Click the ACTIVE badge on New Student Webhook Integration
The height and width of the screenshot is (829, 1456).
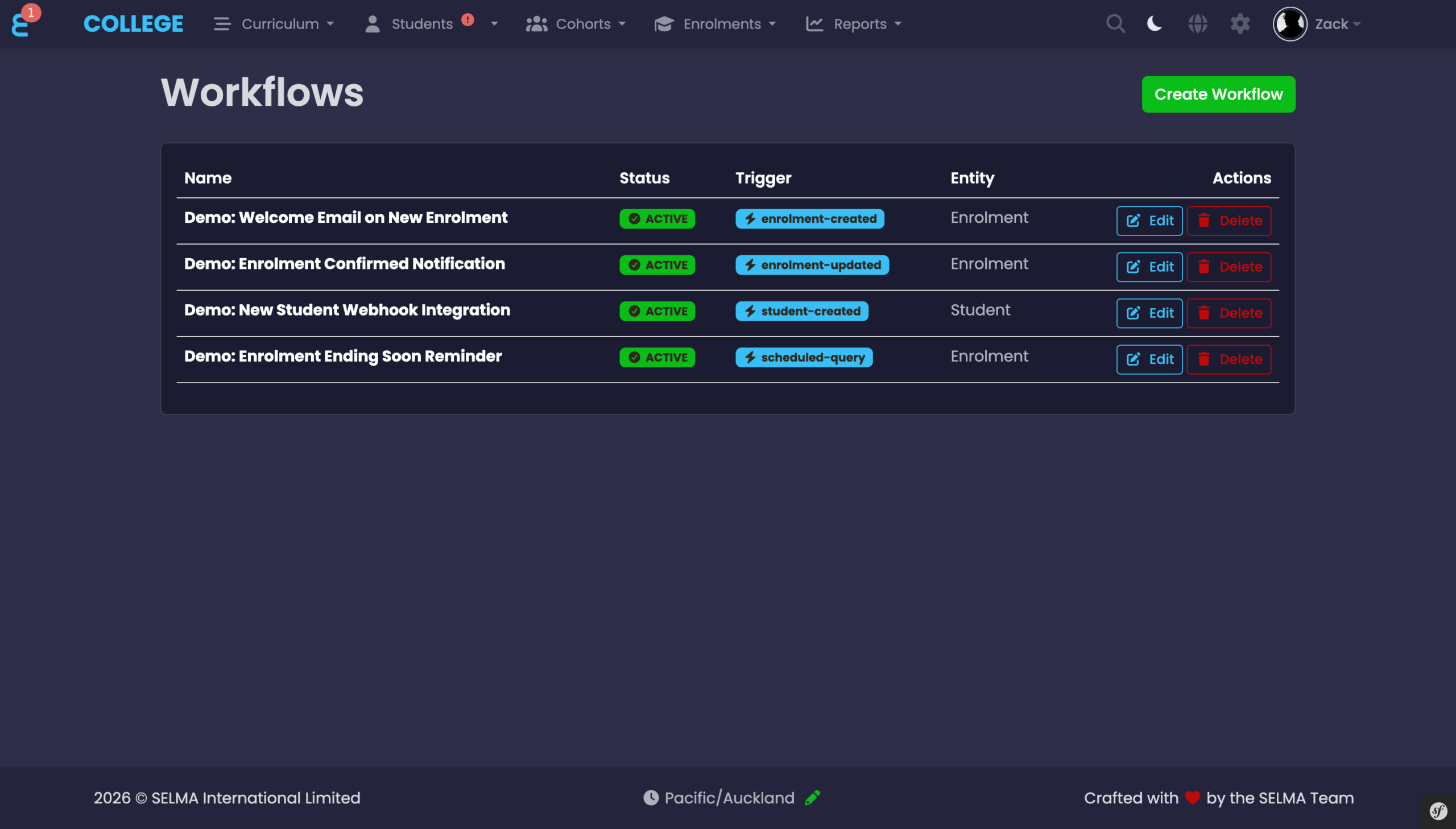click(x=657, y=311)
